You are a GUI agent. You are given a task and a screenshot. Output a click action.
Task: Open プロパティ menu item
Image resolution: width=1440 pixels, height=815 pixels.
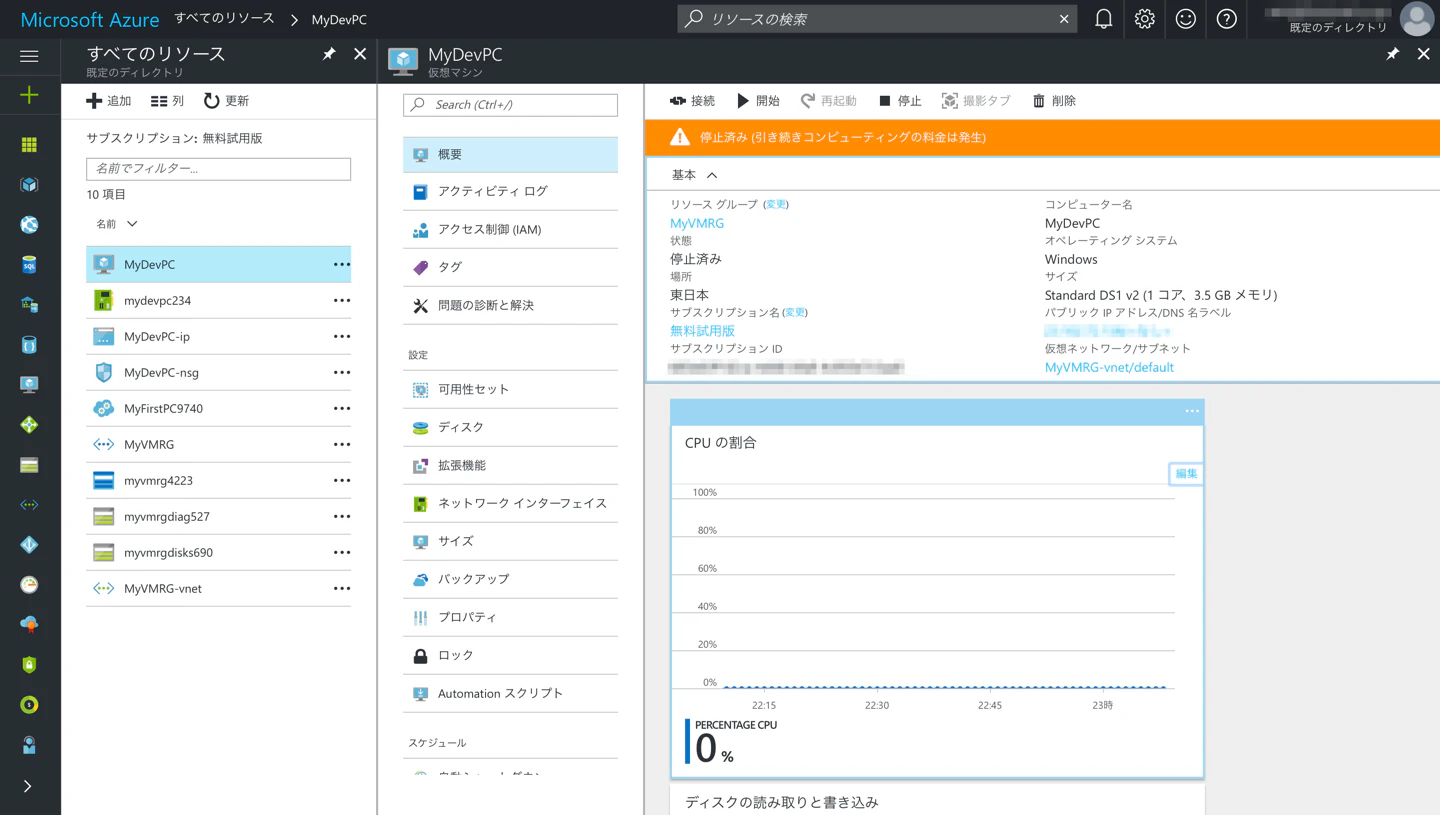coord(510,617)
